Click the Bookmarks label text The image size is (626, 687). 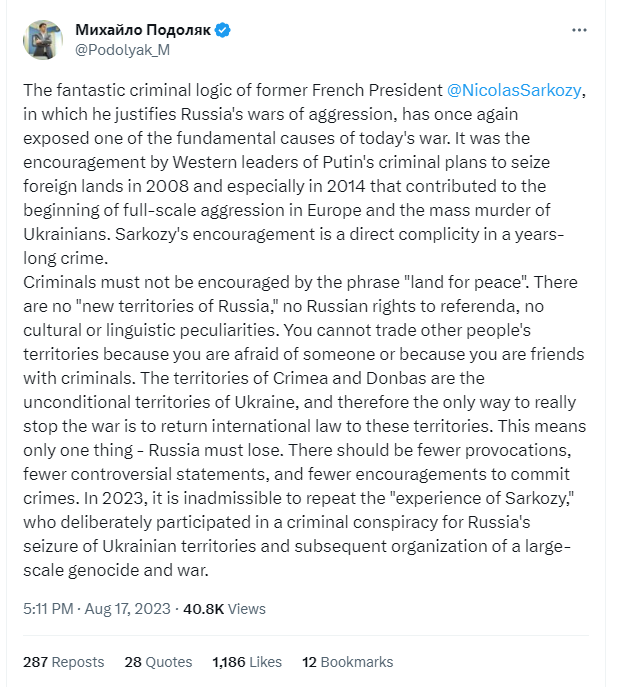tap(357, 662)
